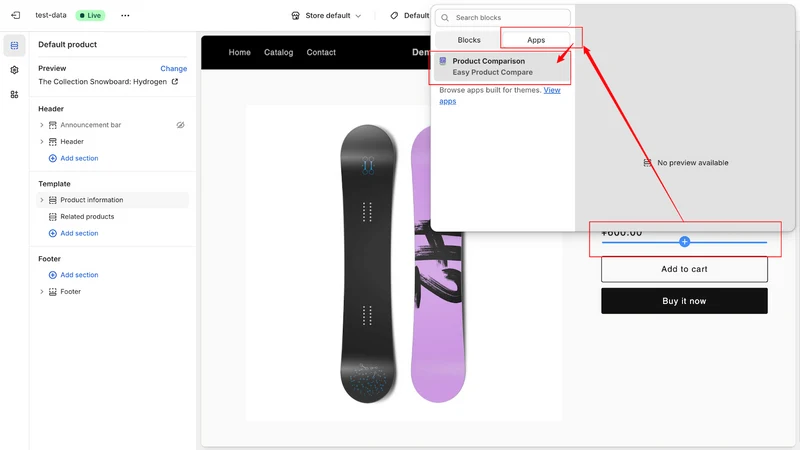This screenshot has height=450, width=800.
Task: Click Add section under Header
Action: [x=79, y=158]
